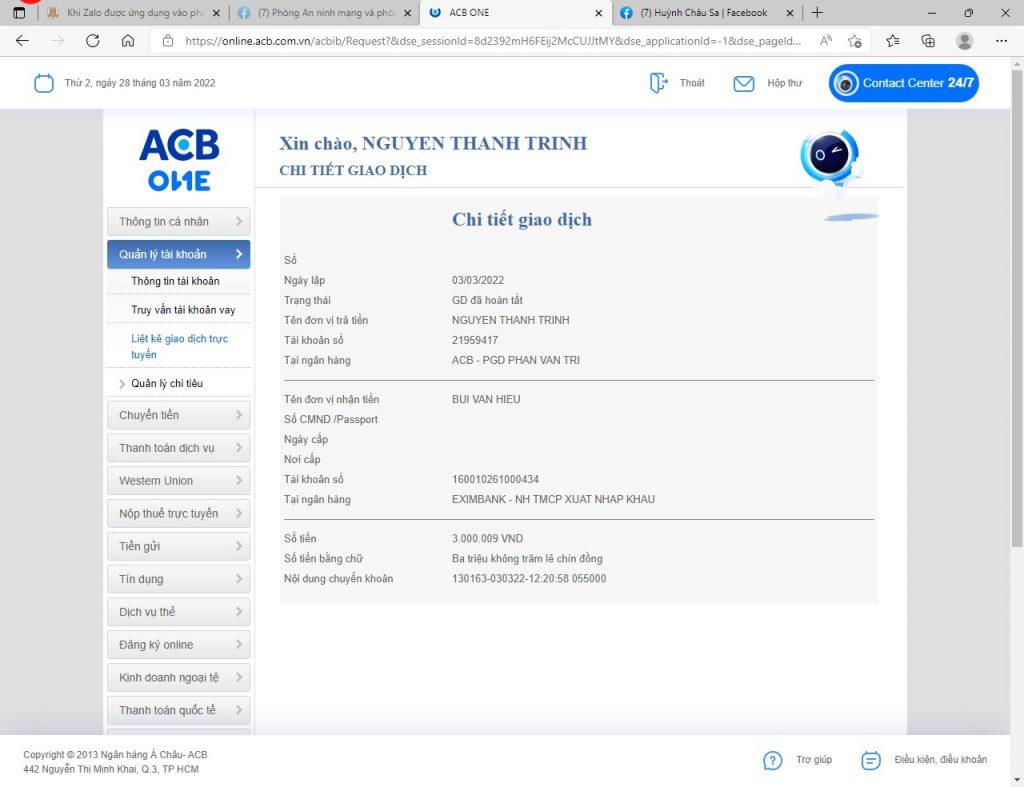Click the page vertical scrollbar
Viewport: 1024px width, 787px height.
[1017, 300]
